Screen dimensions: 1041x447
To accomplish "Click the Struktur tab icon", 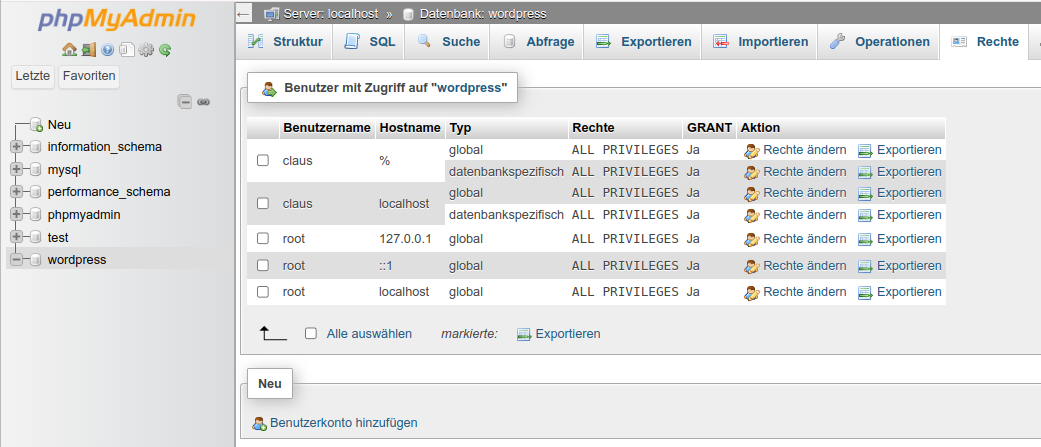I will (x=256, y=41).
